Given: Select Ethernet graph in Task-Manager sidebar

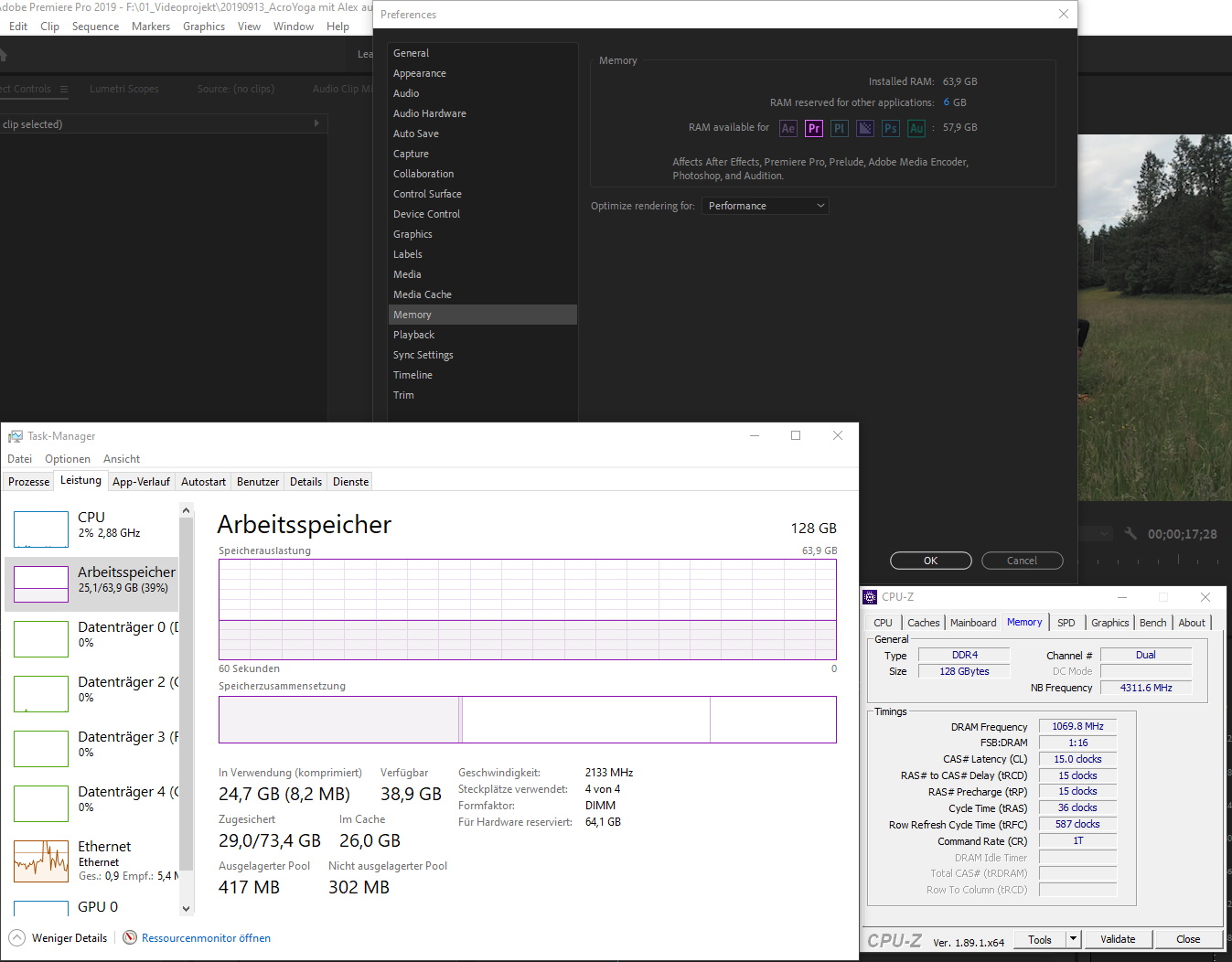Looking at the screenshot, I should pyautogui.click(x=41, y=861).
